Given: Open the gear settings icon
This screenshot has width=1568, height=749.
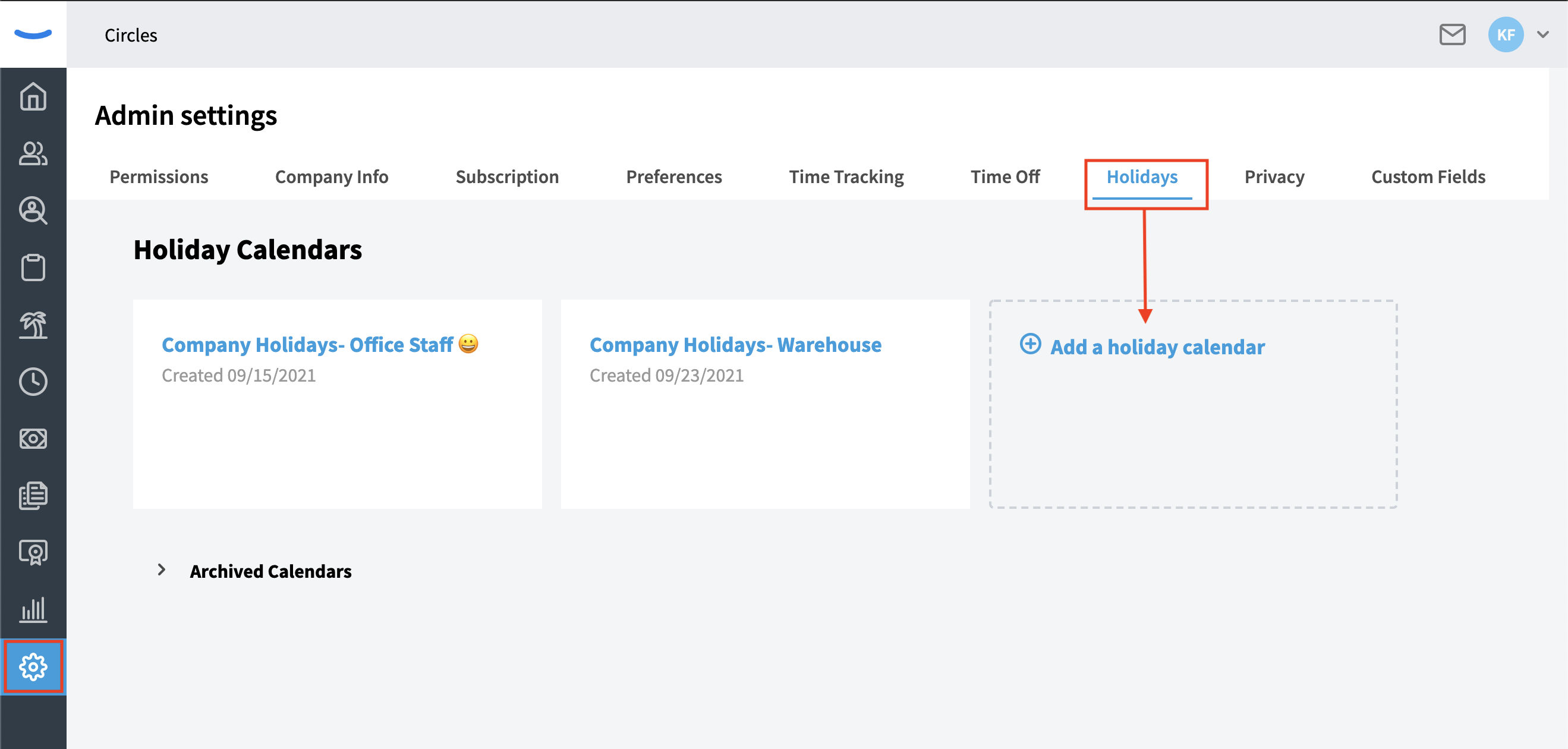Looking at the screenshot, I should click(x=33, y=667).
